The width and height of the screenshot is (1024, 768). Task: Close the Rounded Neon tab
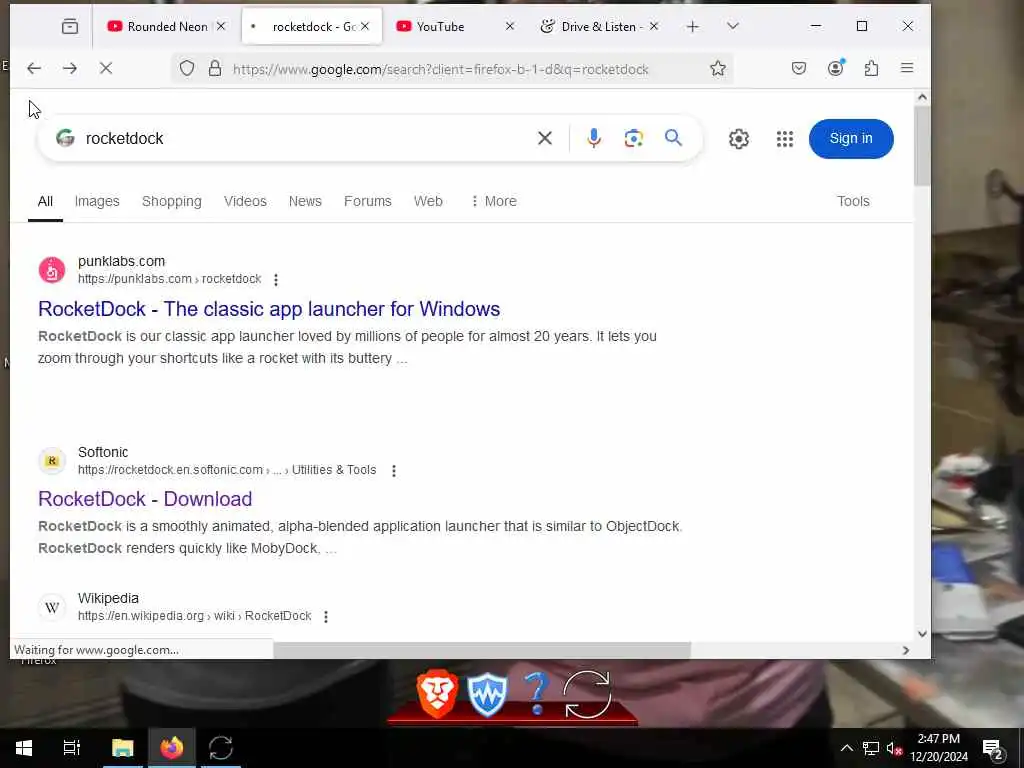pos(221,26)
